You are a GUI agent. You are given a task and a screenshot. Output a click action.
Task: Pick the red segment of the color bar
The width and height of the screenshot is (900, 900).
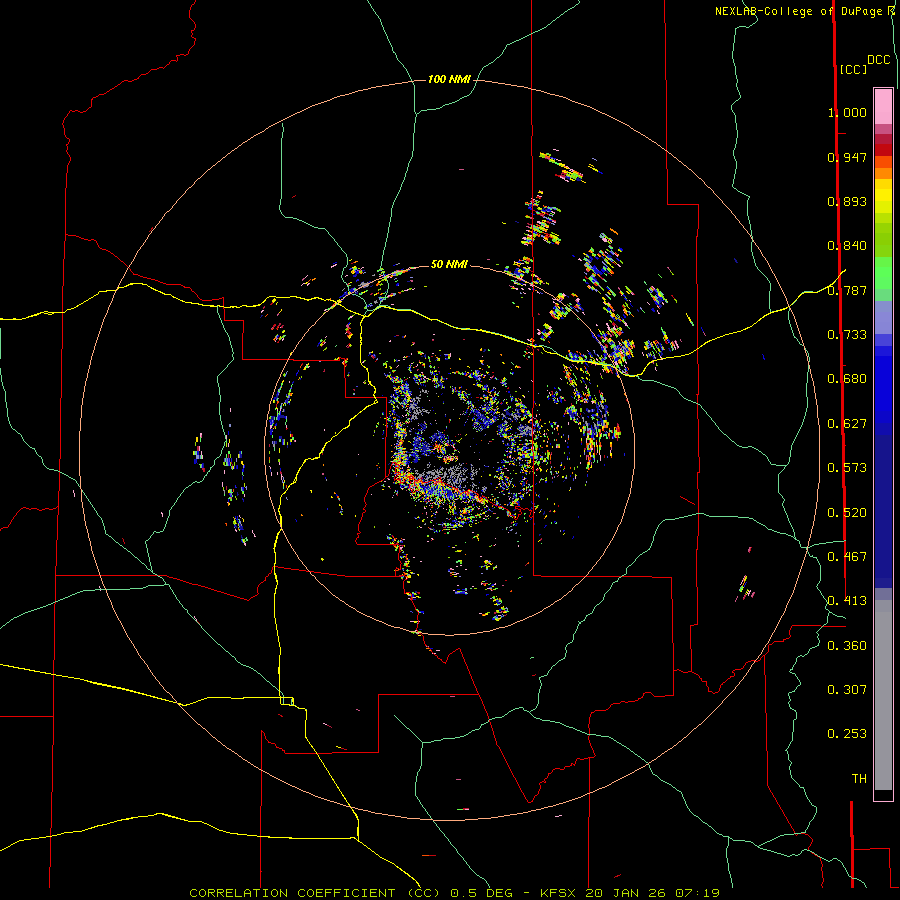(x=883, y=150)
